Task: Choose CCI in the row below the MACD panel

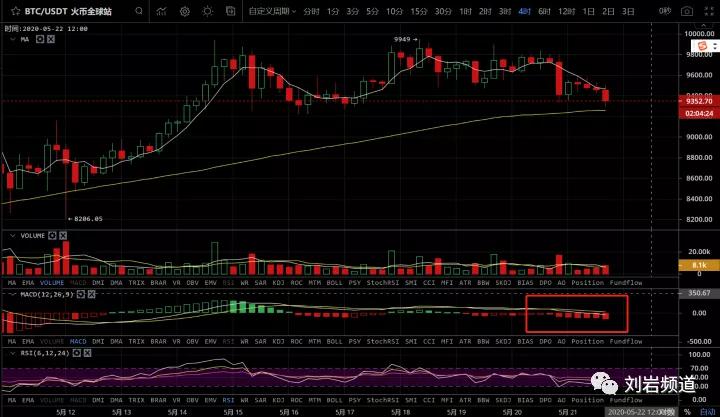Action: tap(429, 342)
